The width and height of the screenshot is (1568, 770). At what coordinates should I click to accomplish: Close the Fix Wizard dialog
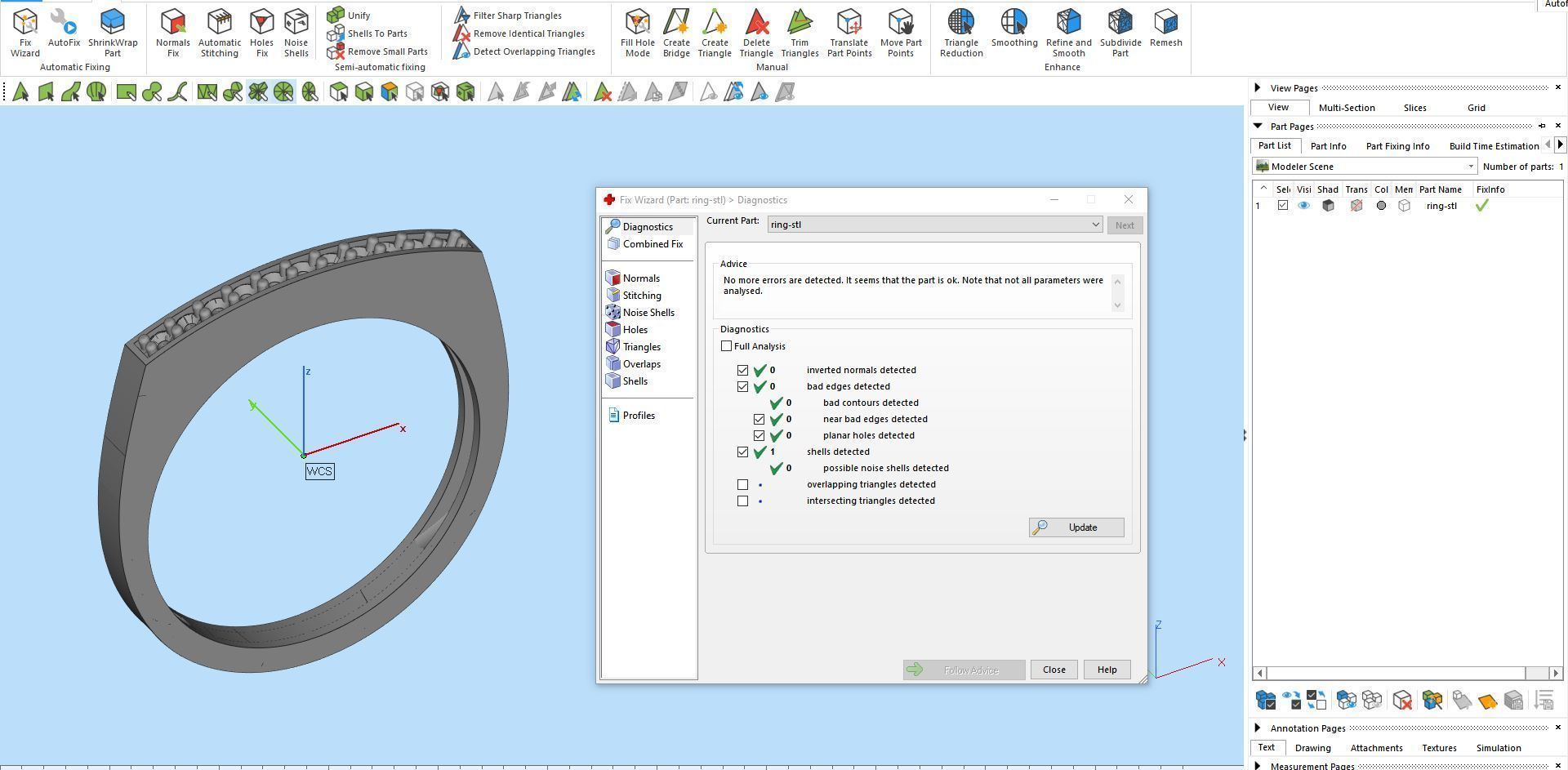click(1053, 670)
